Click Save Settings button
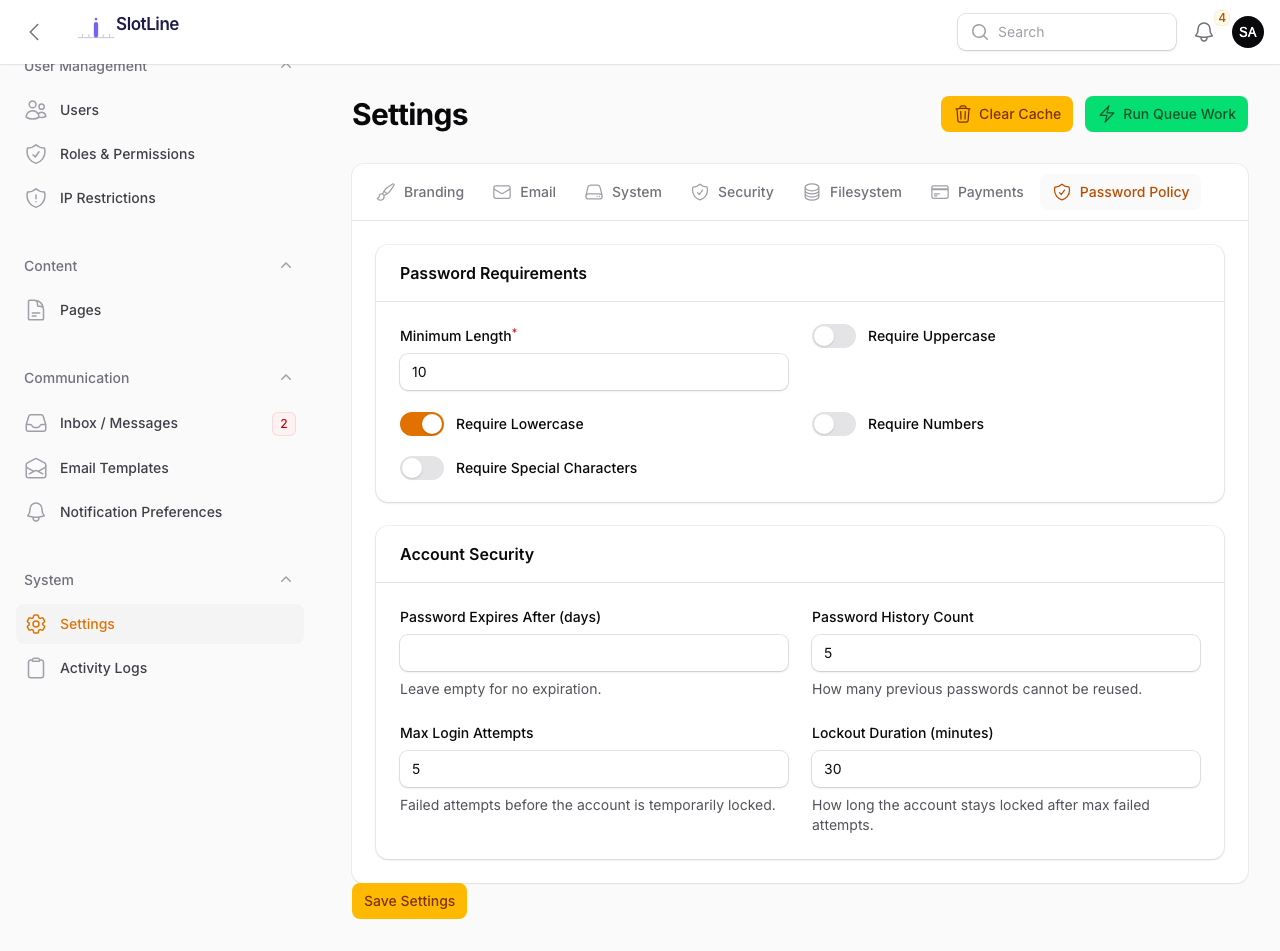Image resolution: width=1280 pixels, height=951 pixels. tap(409, 901)
